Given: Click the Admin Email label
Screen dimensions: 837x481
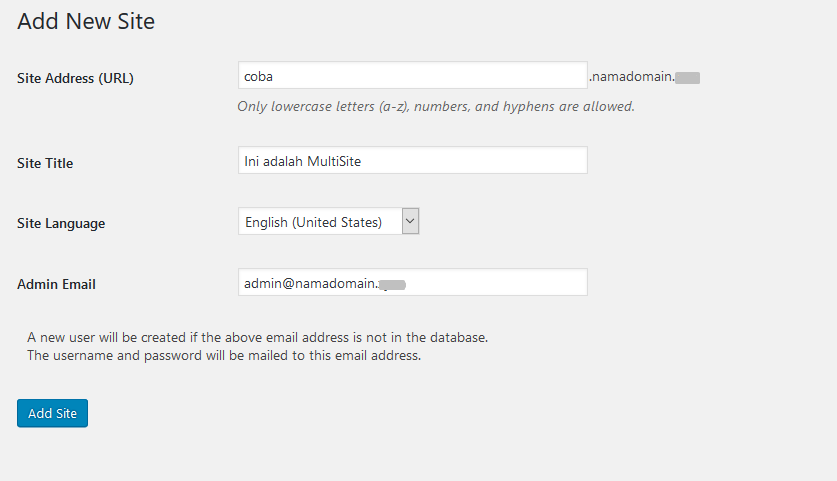Looking at the screenshot, I should 56,284.
